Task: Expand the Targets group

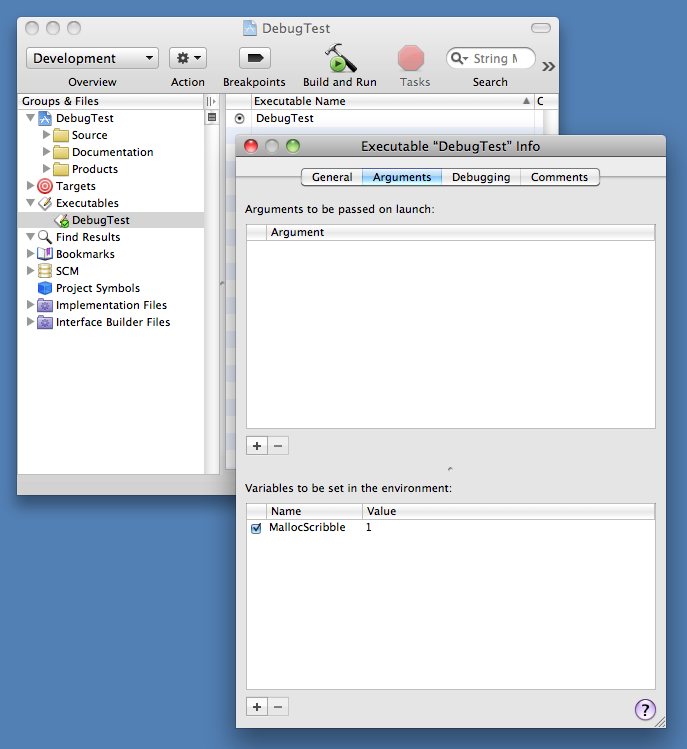Action: pos(30,186)
